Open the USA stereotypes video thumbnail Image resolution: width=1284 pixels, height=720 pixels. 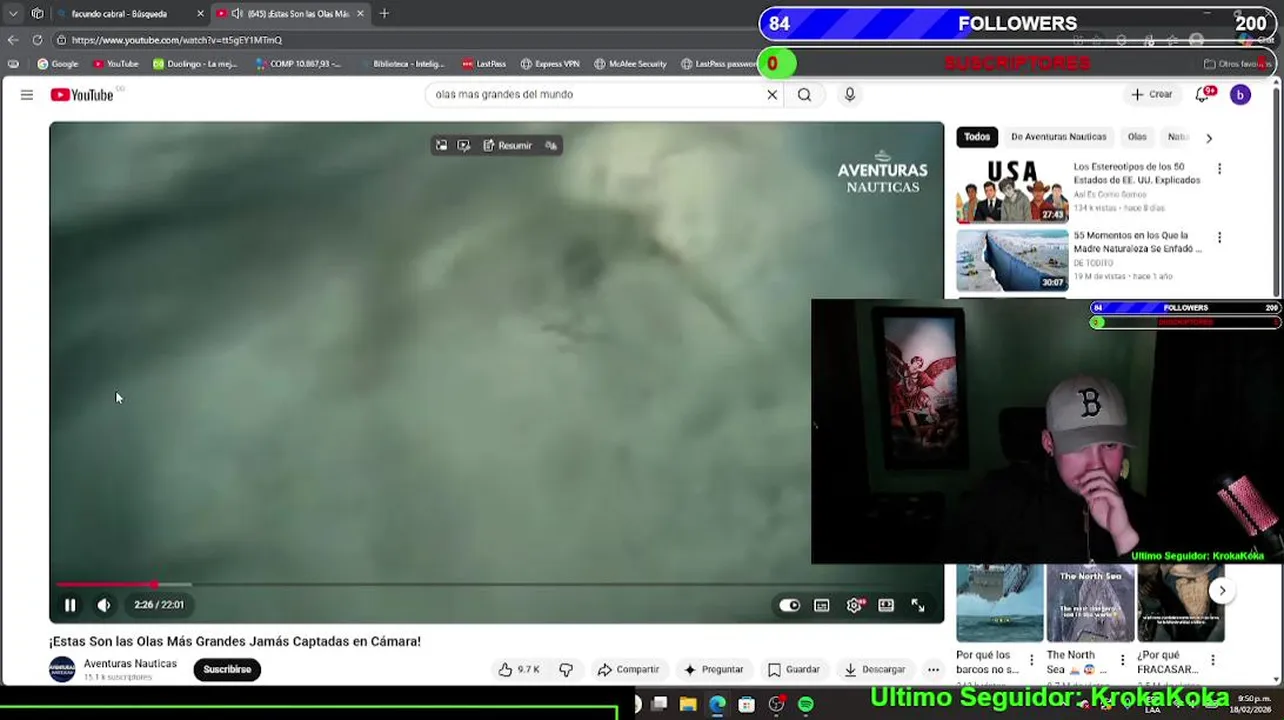point(1012,190)
